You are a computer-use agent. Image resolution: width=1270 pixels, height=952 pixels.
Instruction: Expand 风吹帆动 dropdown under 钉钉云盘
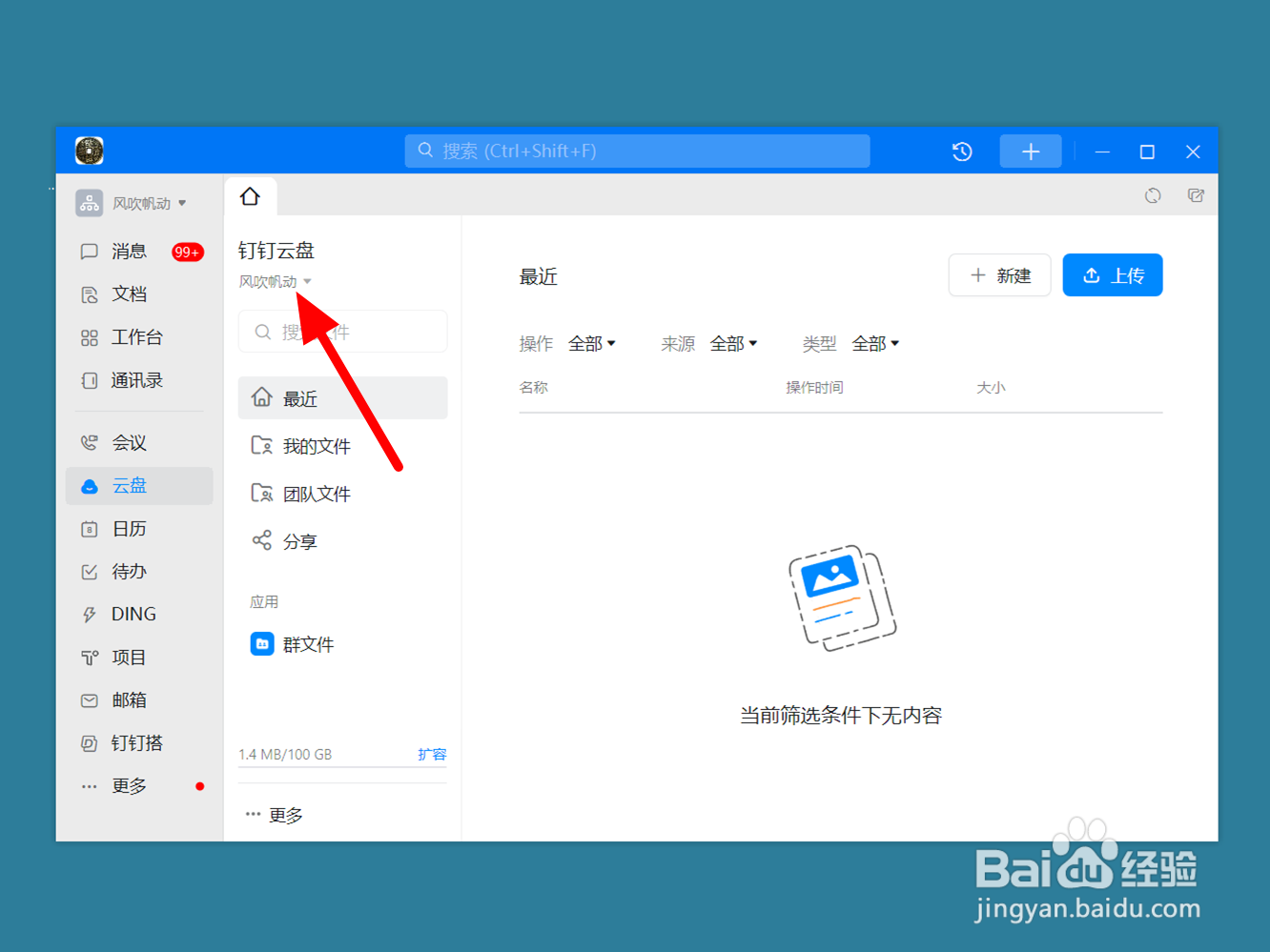coord(276,281)
